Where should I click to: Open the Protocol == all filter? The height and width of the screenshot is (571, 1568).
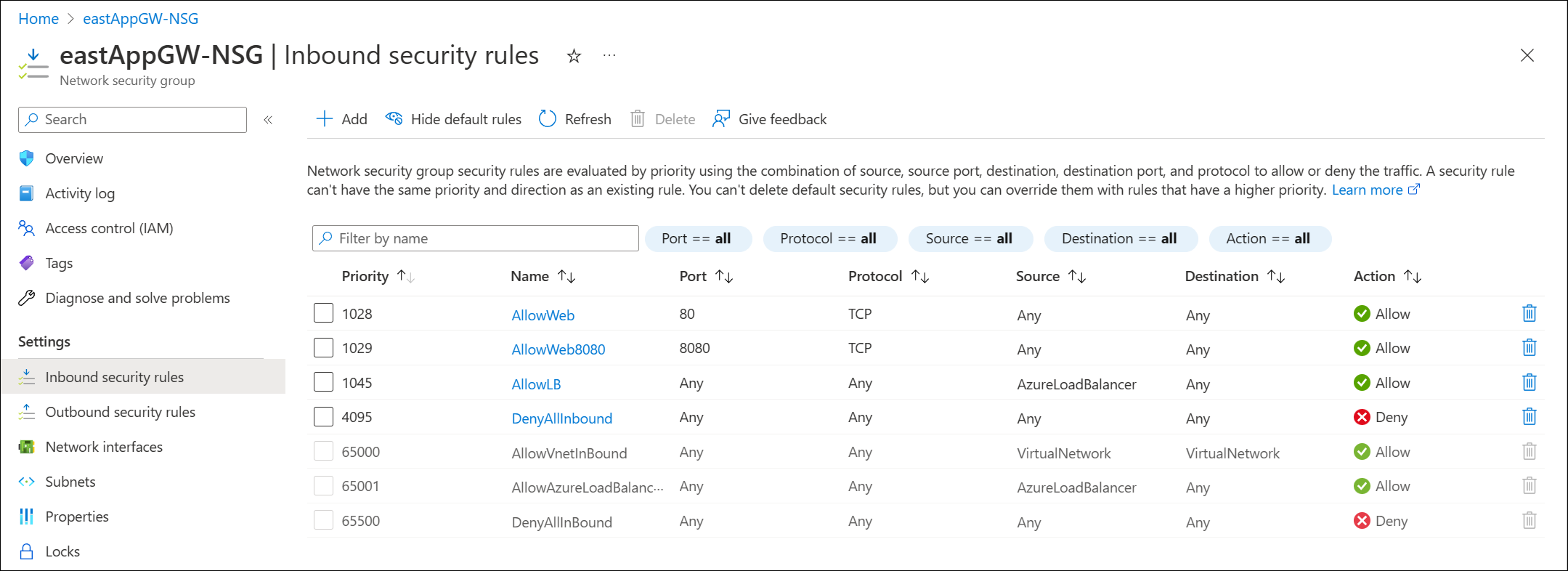(x=829, y=238)
